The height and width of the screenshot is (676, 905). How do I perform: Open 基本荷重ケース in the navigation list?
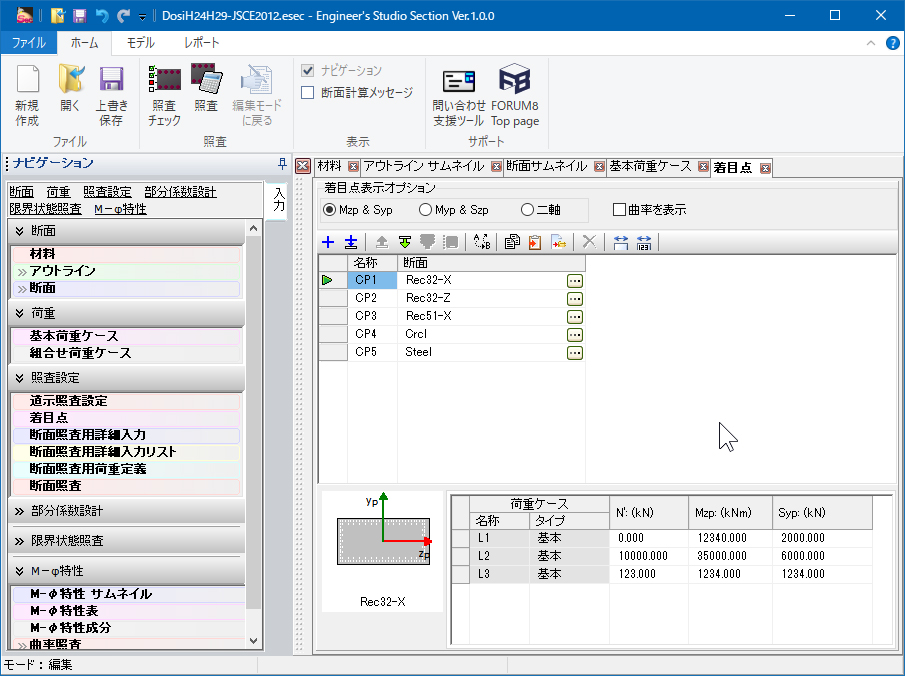[x=126, y=336]
